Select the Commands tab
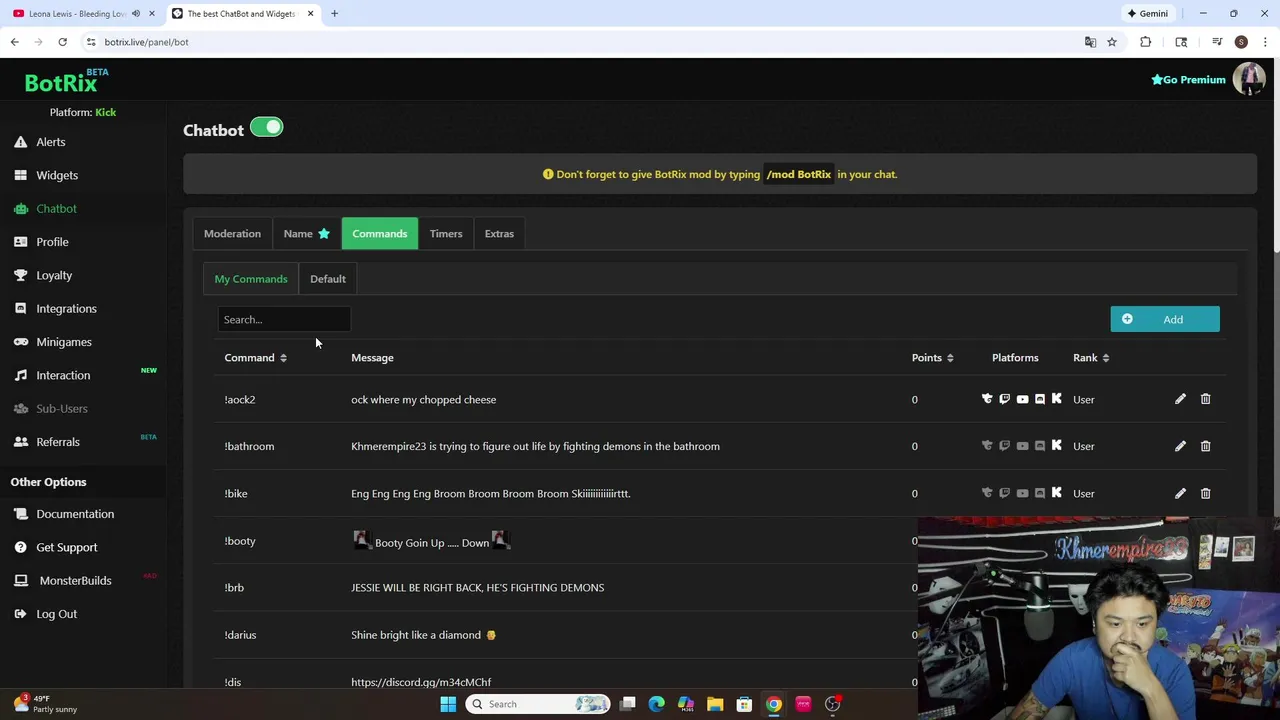Viewport: 1280px width, 720px height. click(x=380, y=233)
